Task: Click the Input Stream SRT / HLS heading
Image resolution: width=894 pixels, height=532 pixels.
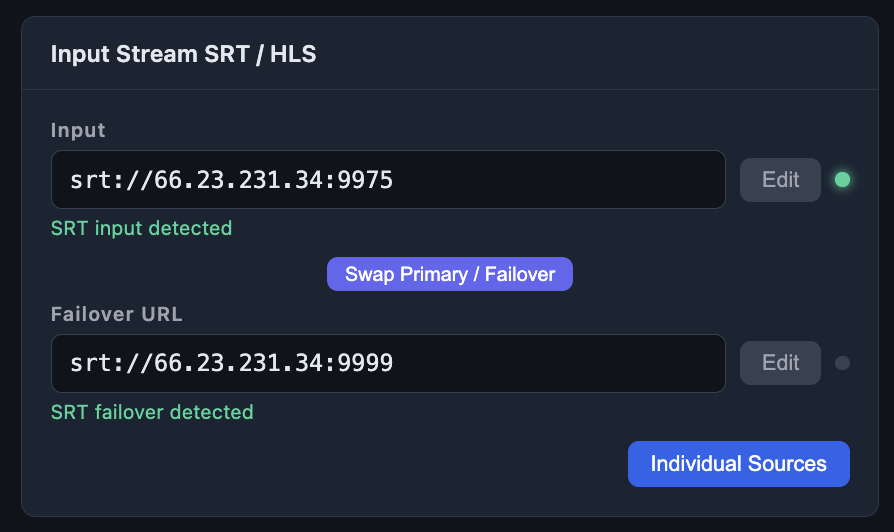Action: click(x=184, y=54)
